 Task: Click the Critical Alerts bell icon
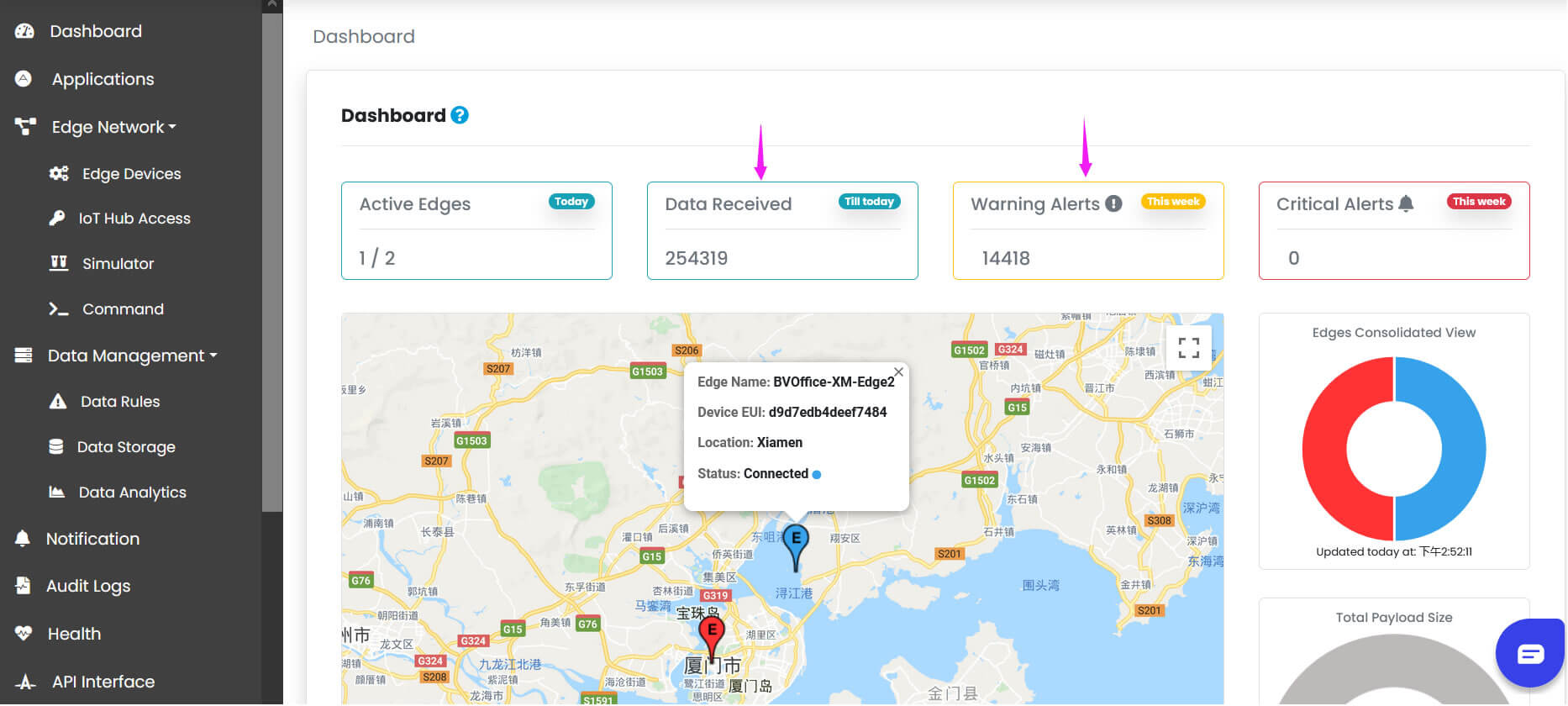1406,203
